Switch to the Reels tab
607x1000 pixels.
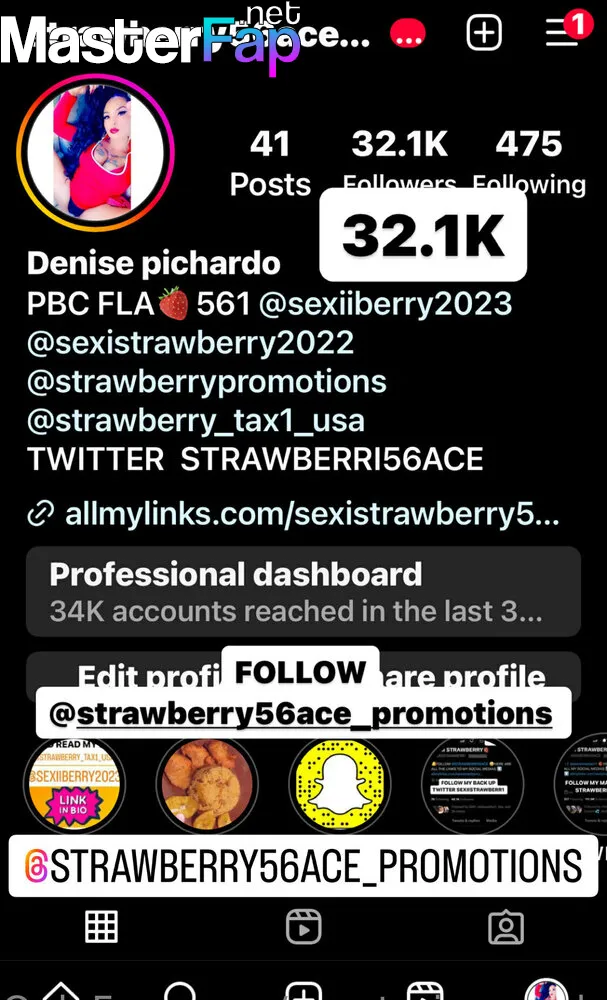click(x=304, y=927)
